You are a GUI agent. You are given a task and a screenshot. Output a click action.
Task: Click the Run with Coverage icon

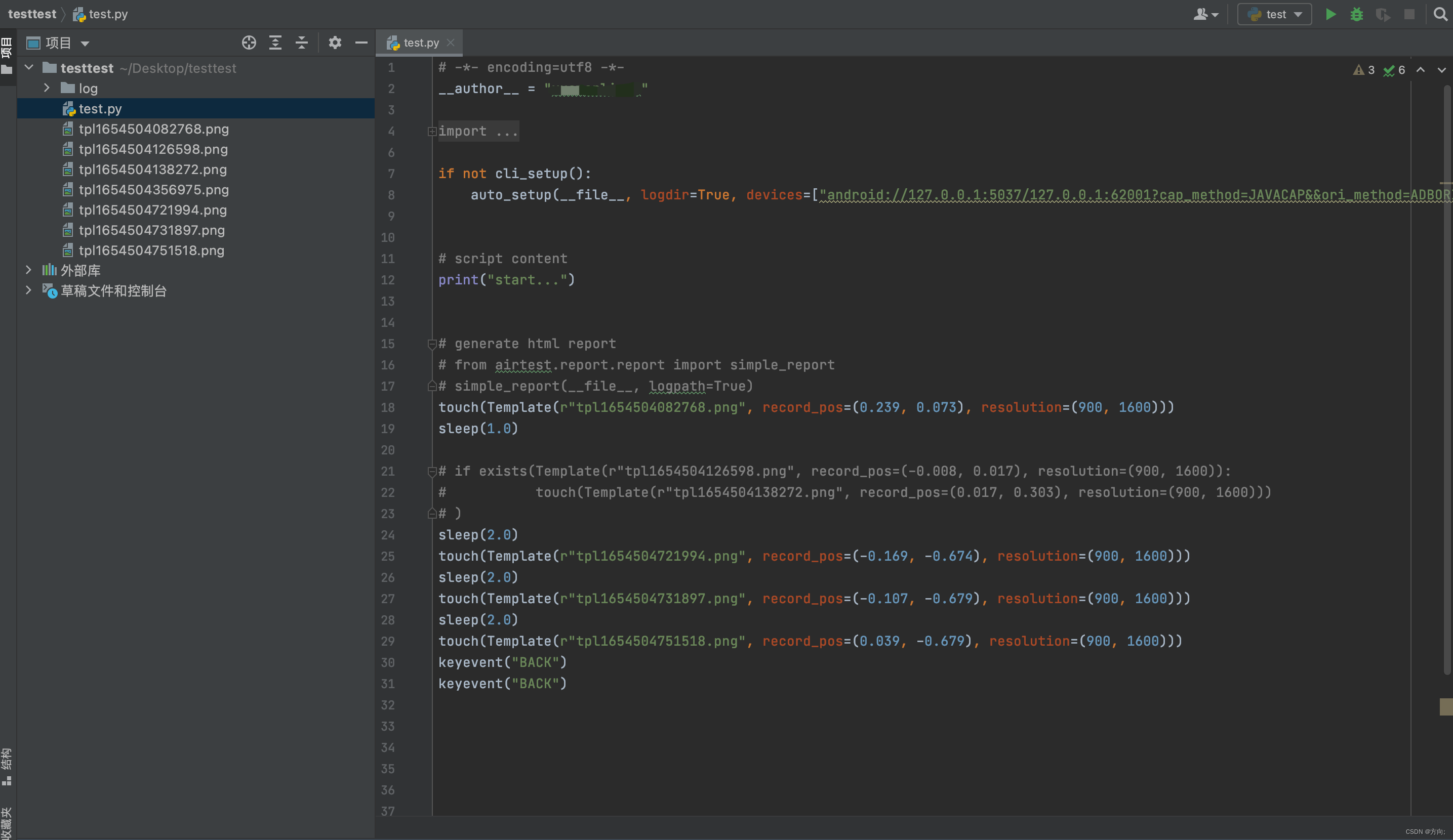(x=1382, y=14)
